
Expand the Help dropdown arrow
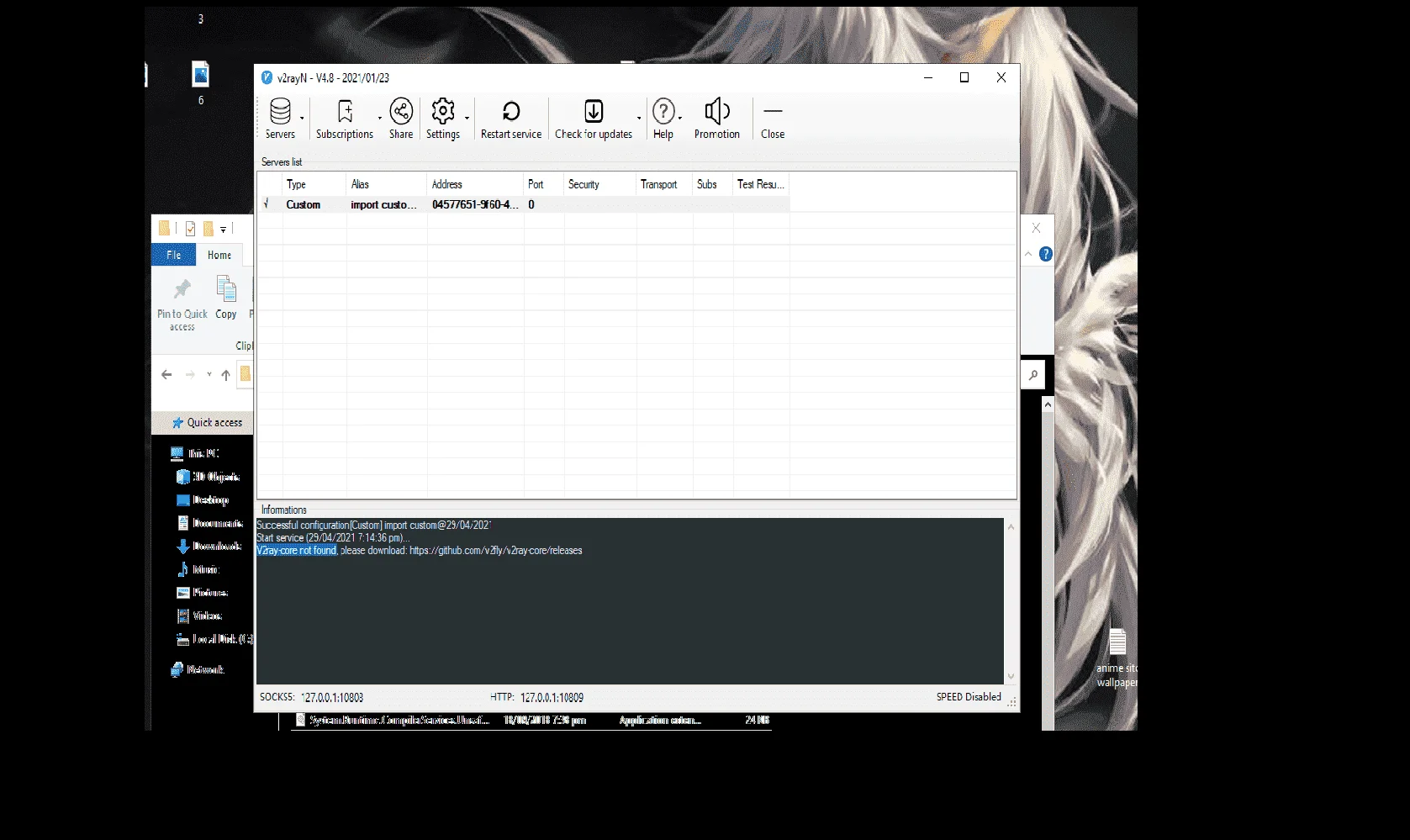click(x=680, y=119)
